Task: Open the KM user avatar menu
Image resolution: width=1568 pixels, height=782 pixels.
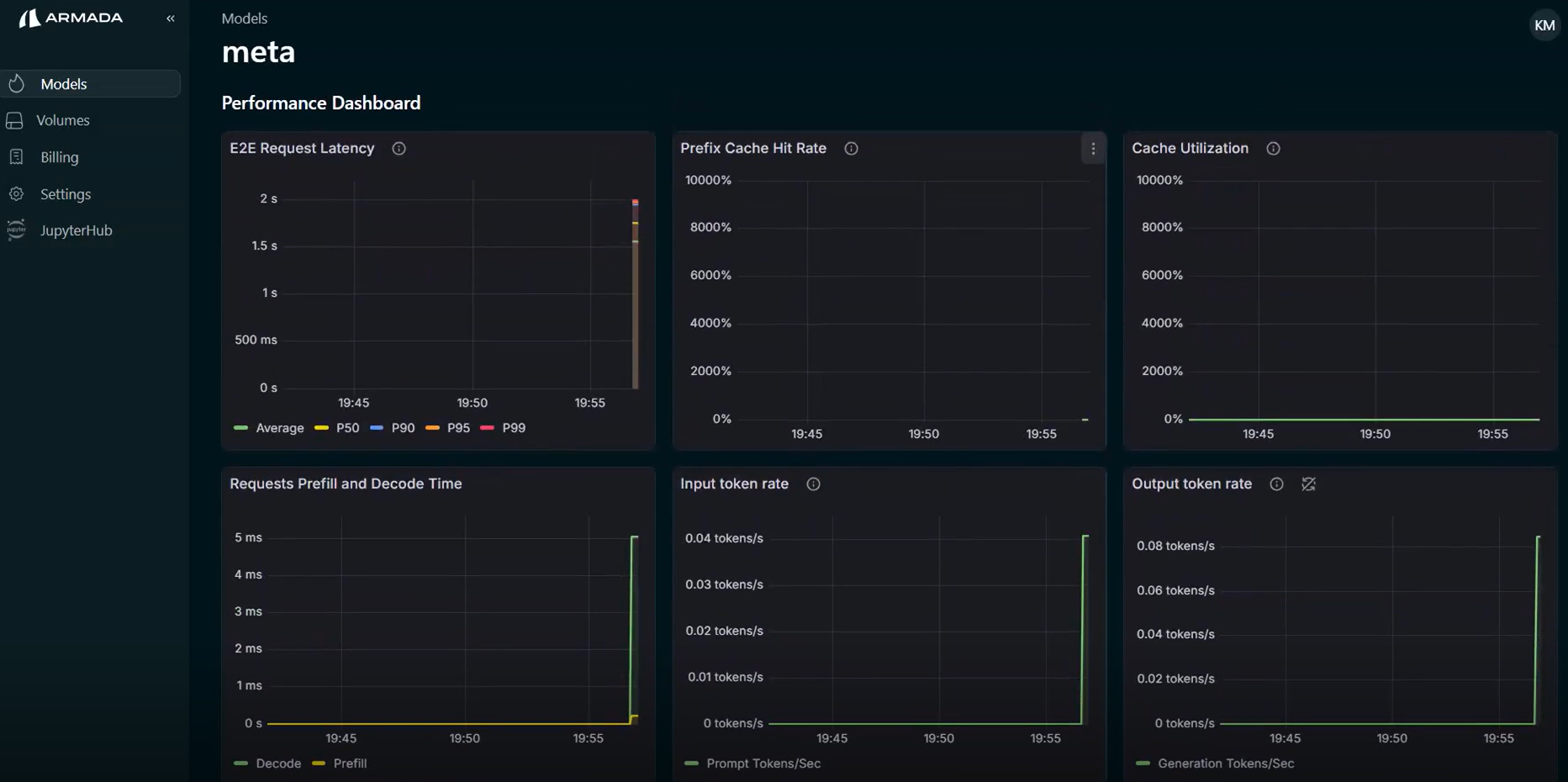Action: [1544, 24]
